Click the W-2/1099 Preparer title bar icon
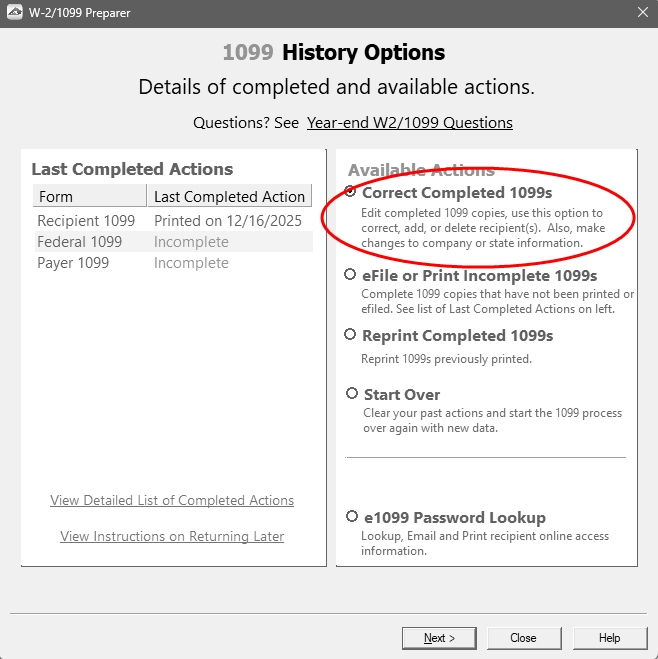Screen dimensions: 658x659 [15, 13]
